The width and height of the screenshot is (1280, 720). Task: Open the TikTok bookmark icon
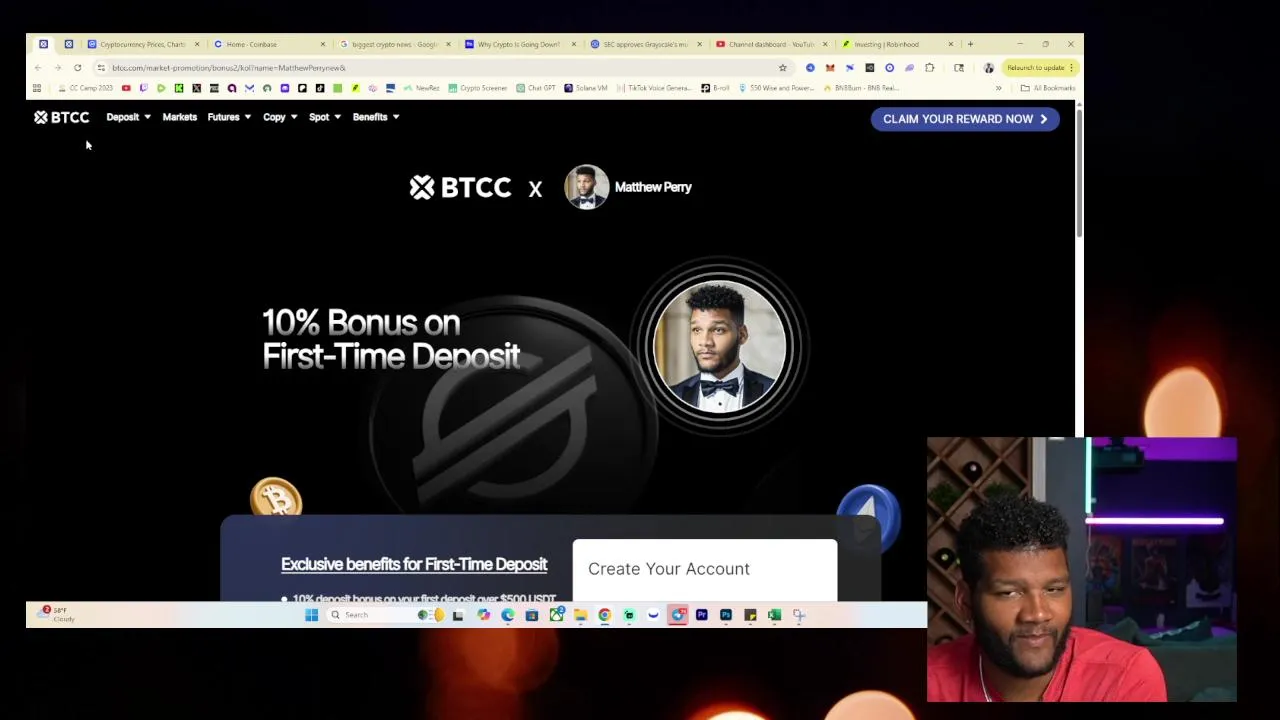click(x=320, y=88)
